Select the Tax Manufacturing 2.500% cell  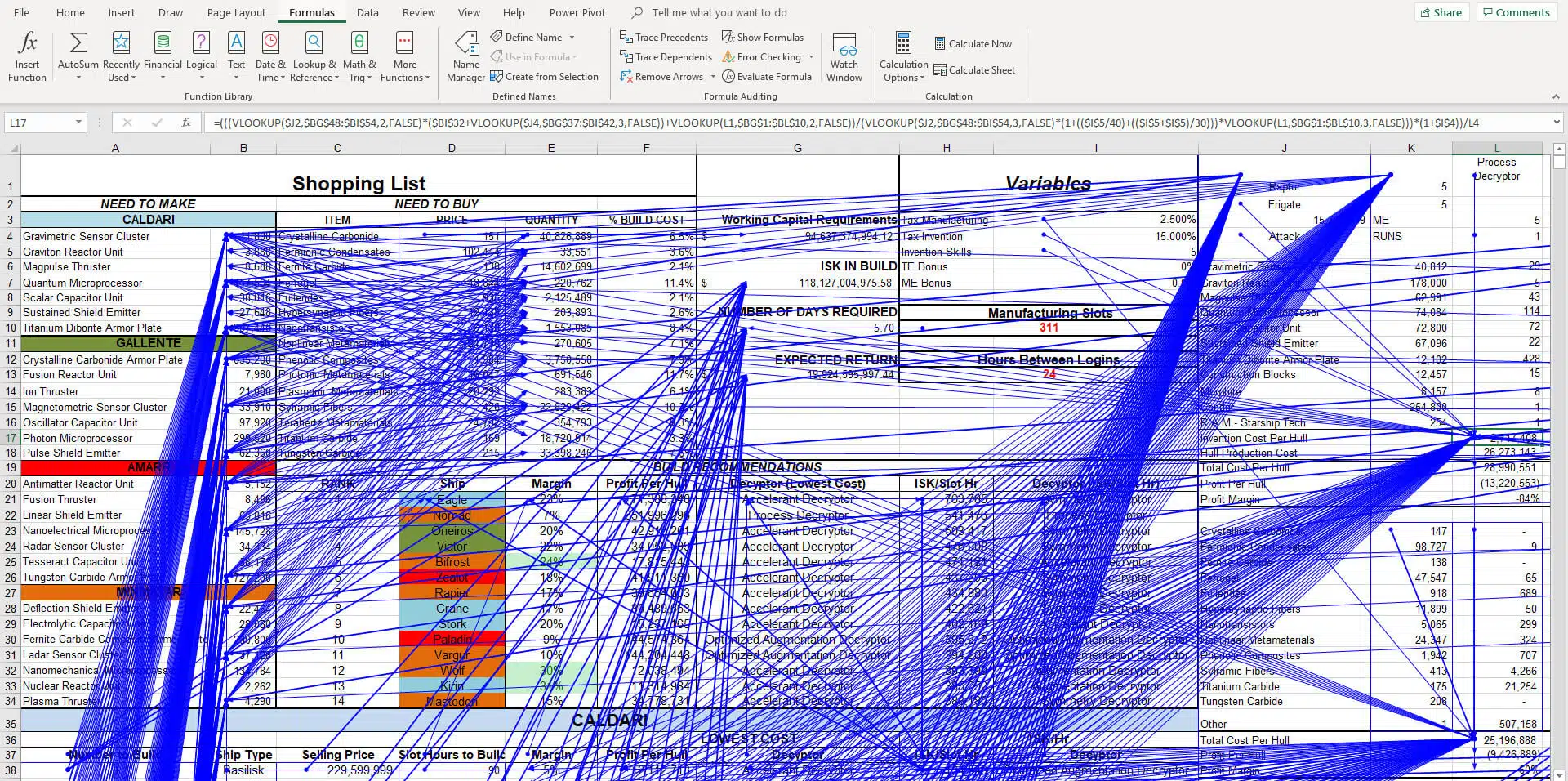1096,220
